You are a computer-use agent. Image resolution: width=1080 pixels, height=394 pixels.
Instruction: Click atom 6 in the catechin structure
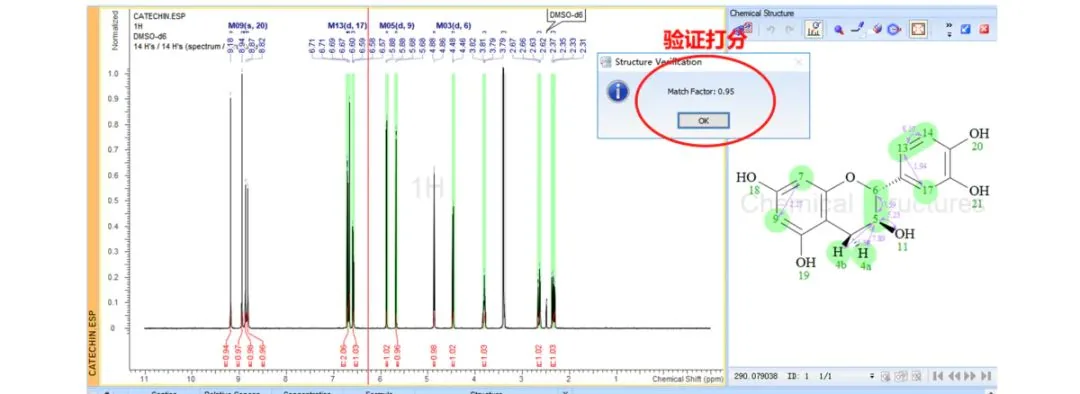876,190
